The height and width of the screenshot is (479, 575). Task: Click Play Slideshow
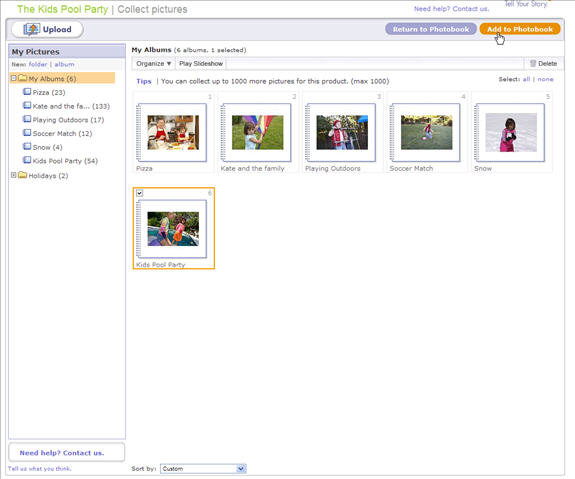[201, 63]
